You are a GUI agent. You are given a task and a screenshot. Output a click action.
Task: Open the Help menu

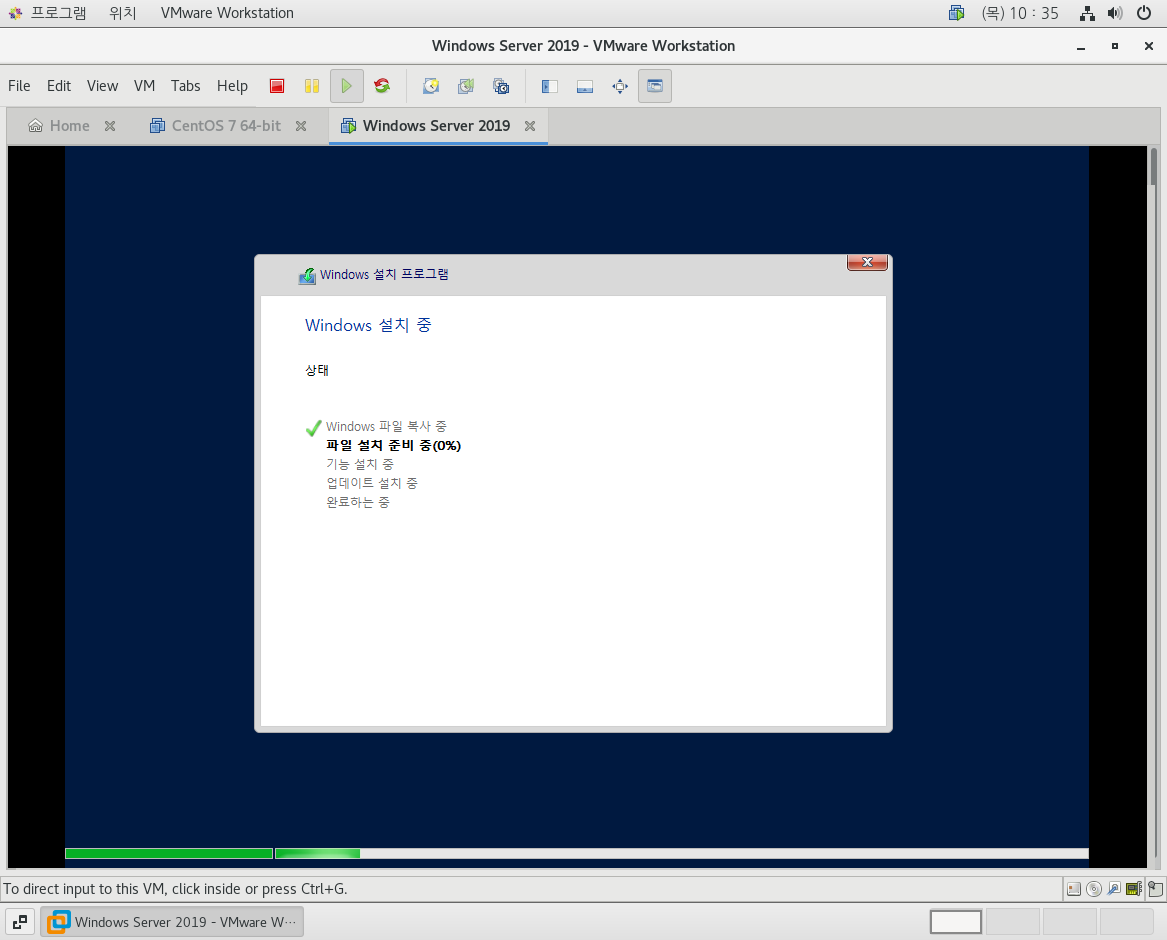[232, 86]
